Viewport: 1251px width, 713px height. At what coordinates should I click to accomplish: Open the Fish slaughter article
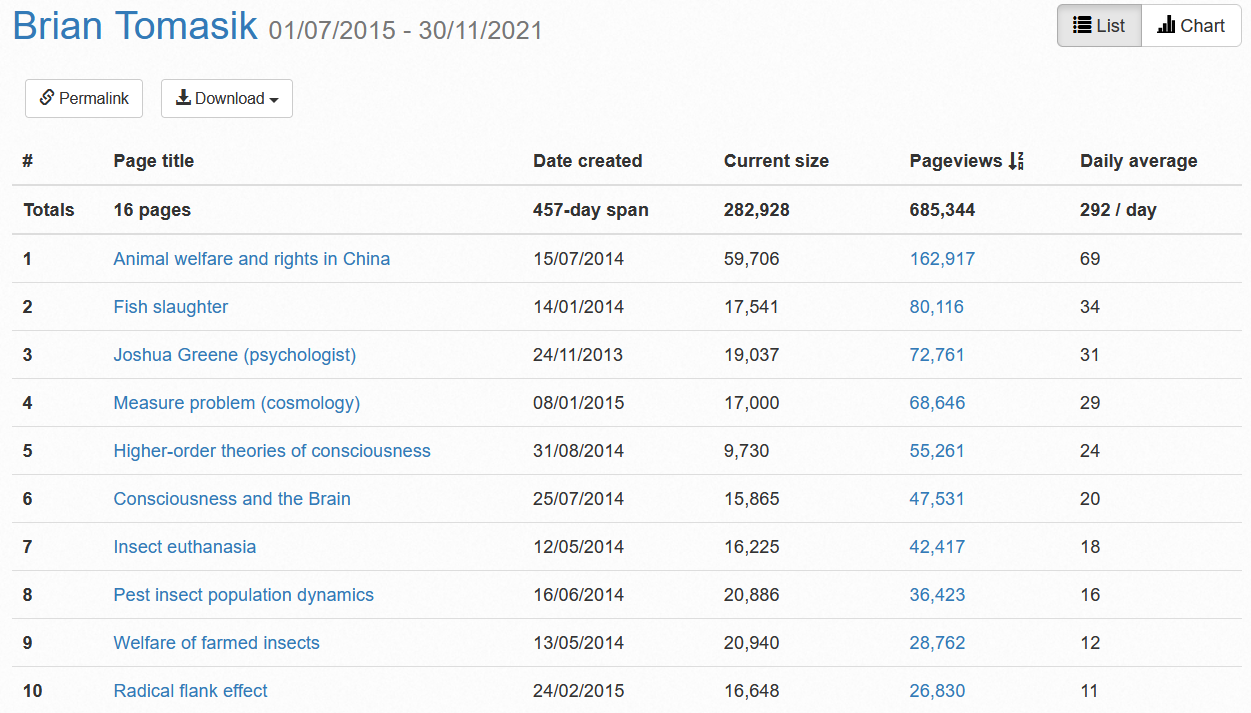coord(170,307)
